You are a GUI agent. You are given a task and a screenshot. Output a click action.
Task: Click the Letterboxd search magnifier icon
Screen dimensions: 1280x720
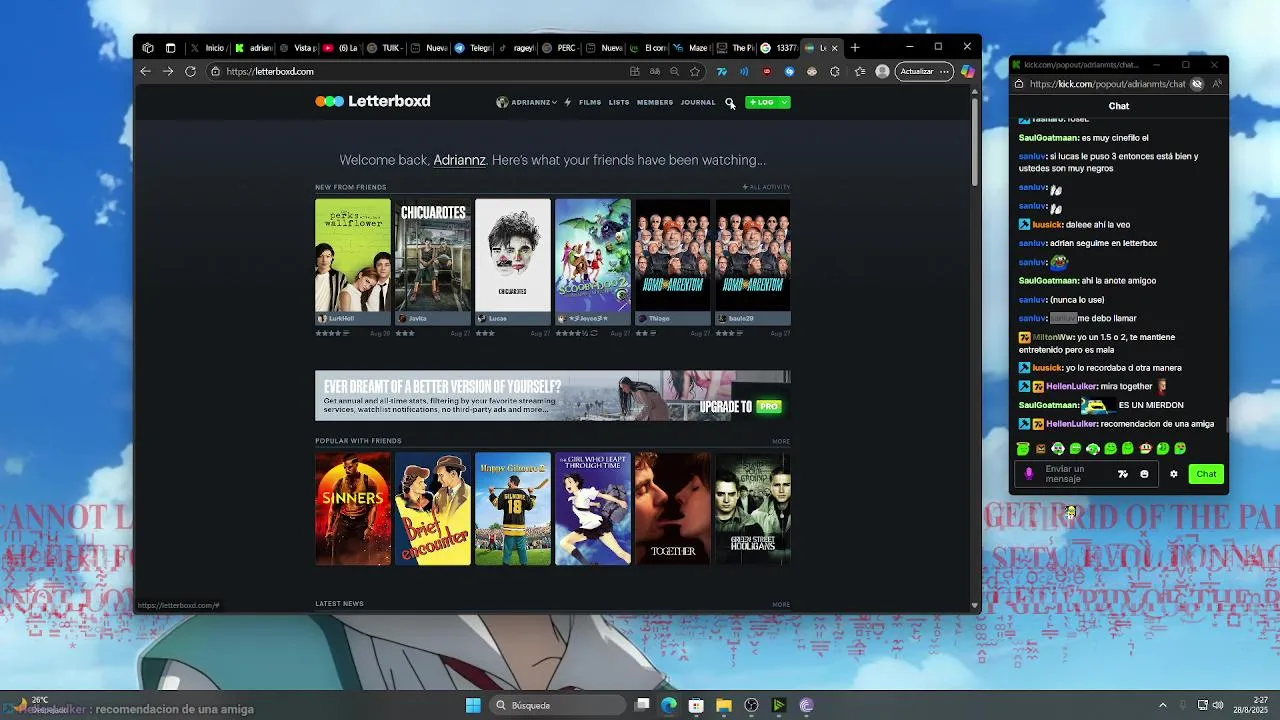730,102
